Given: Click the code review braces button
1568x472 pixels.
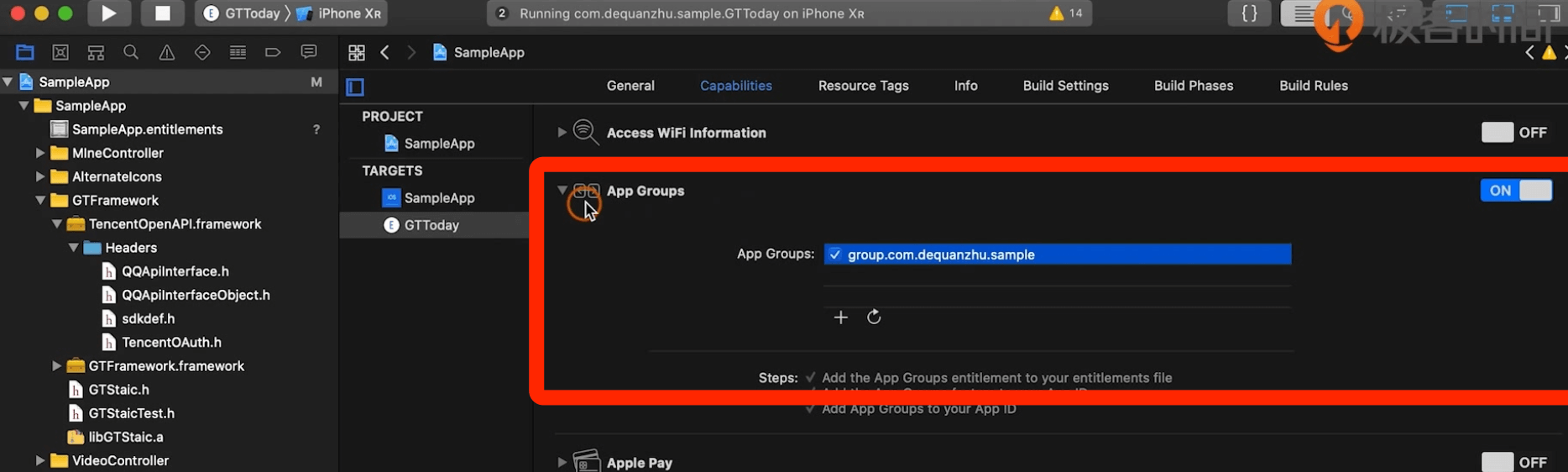Looking at the screenshot, I should tap(1249, 13).
